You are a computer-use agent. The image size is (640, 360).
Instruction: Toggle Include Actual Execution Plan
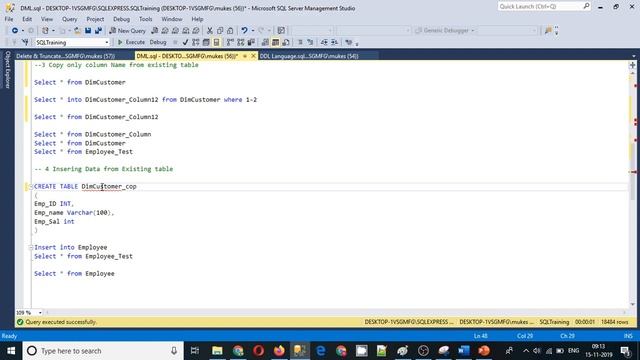click(x=230, y=42)
